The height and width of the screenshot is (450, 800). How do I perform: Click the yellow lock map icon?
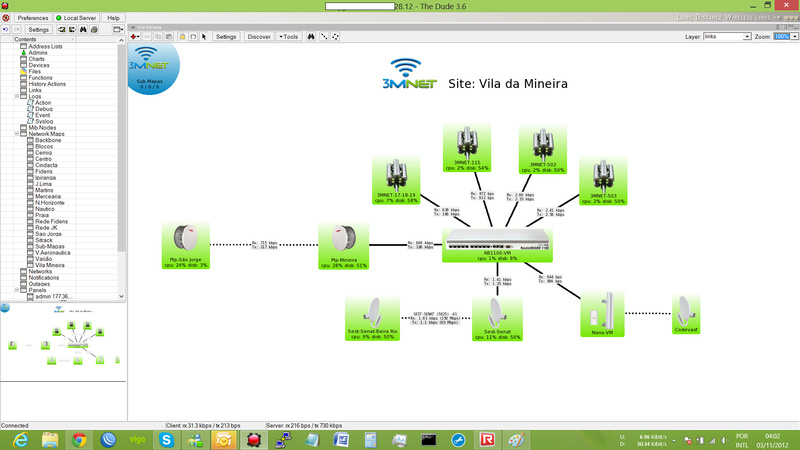tap(182, 37)
